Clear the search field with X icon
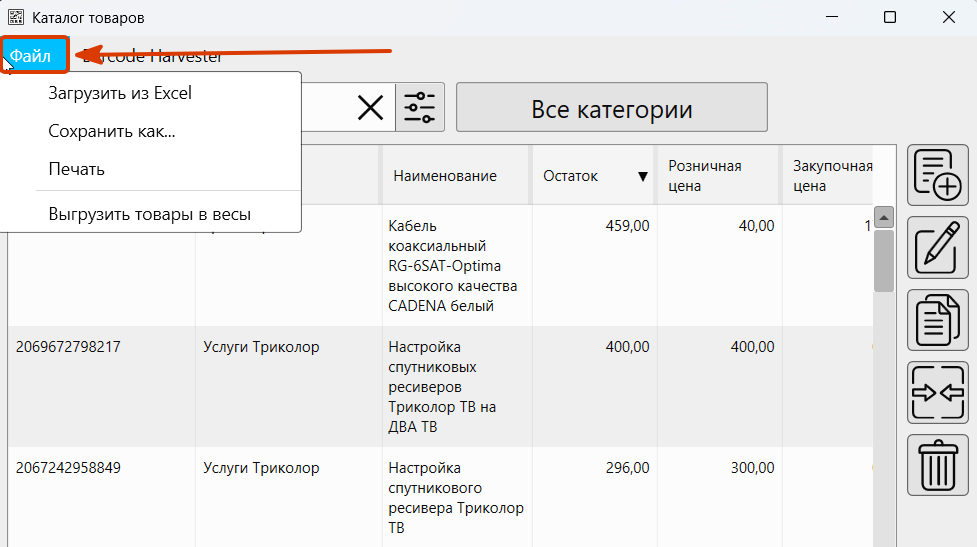This screenshot has height=547, width=977. [370, 108]
